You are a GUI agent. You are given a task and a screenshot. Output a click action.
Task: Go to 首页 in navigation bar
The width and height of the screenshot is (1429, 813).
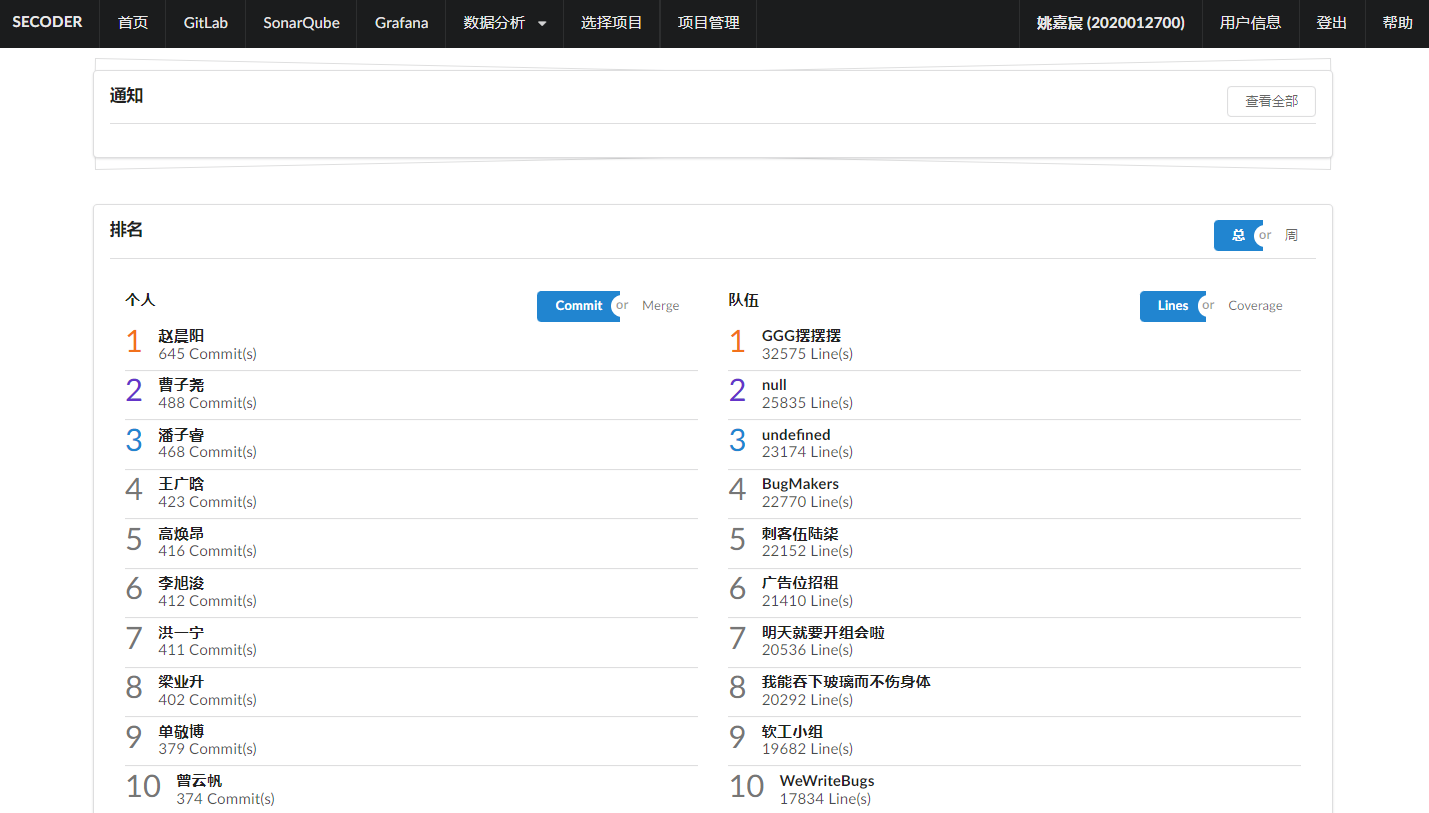pyautogui.click(x=132, y=23)
